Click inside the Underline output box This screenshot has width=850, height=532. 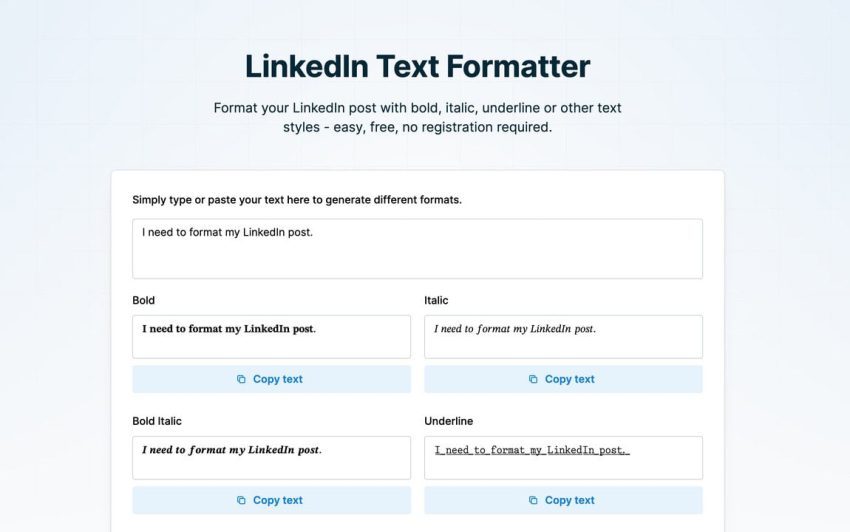tap(563, 458)
